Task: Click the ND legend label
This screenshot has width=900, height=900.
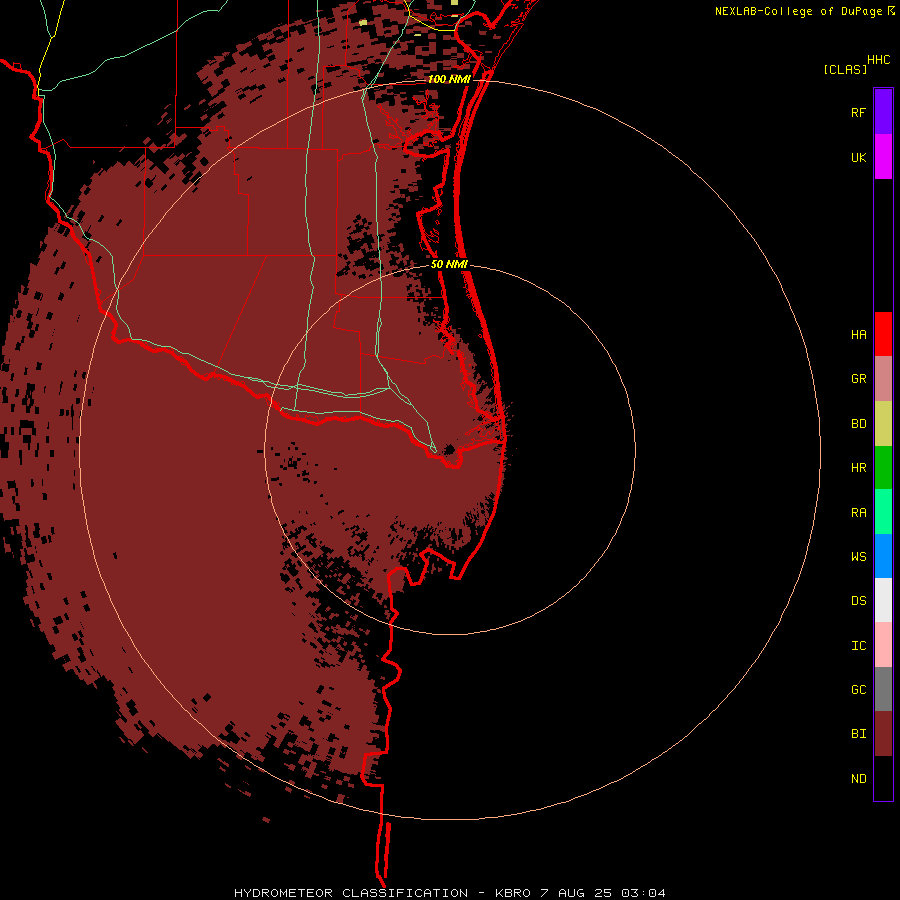Action: (858, 779)
